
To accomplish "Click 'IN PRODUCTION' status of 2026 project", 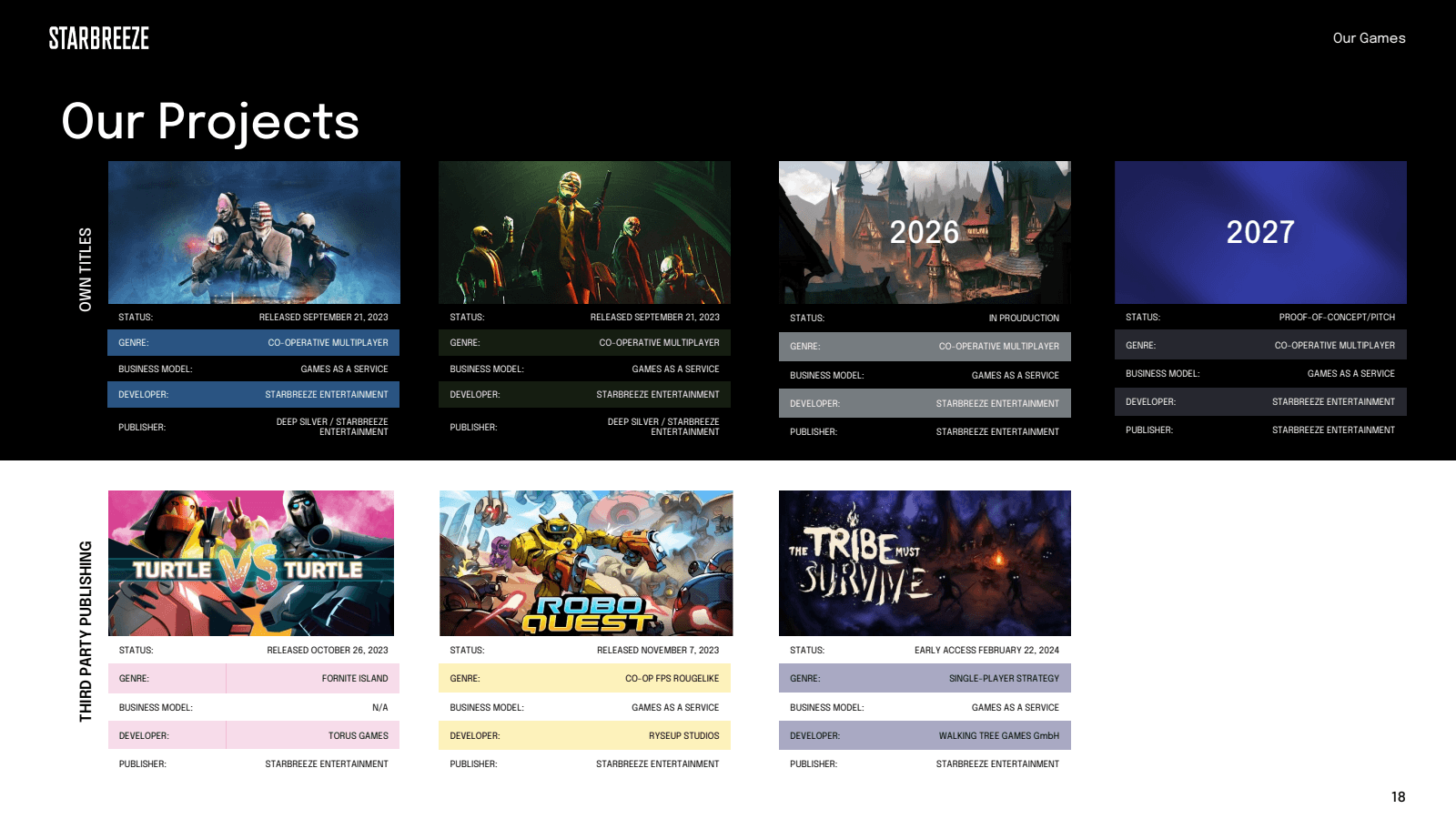I will coord(1024,318).
